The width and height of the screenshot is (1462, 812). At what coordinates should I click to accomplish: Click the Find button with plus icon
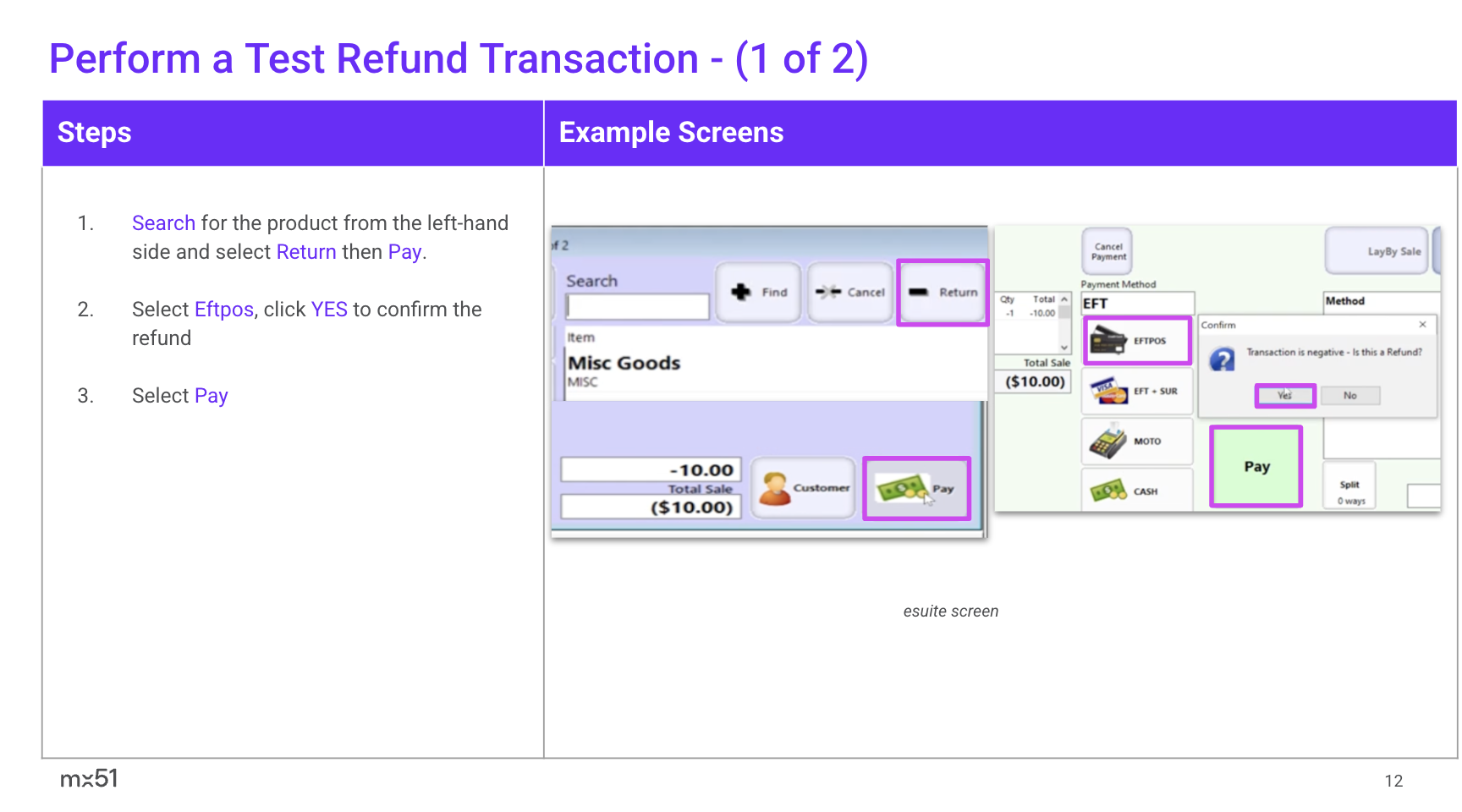[x=758, y=292]
